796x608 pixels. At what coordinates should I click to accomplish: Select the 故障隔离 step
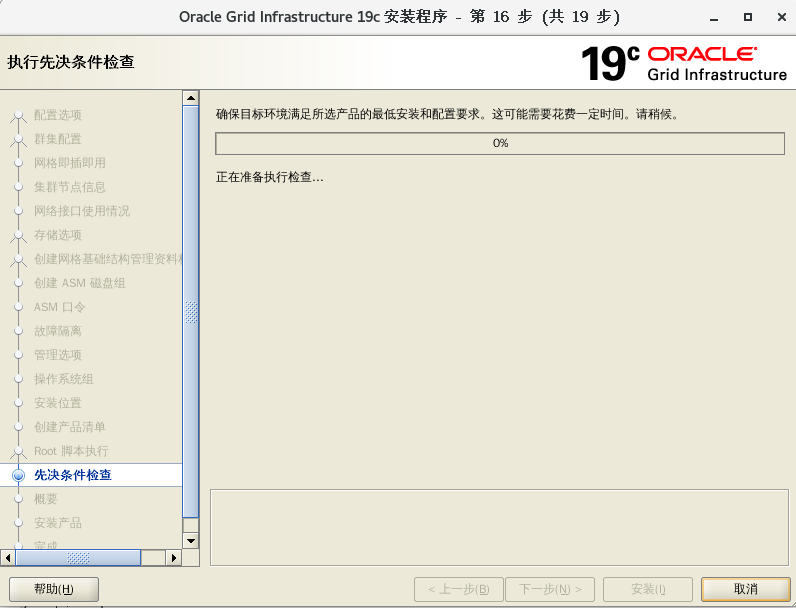[57, 331]
